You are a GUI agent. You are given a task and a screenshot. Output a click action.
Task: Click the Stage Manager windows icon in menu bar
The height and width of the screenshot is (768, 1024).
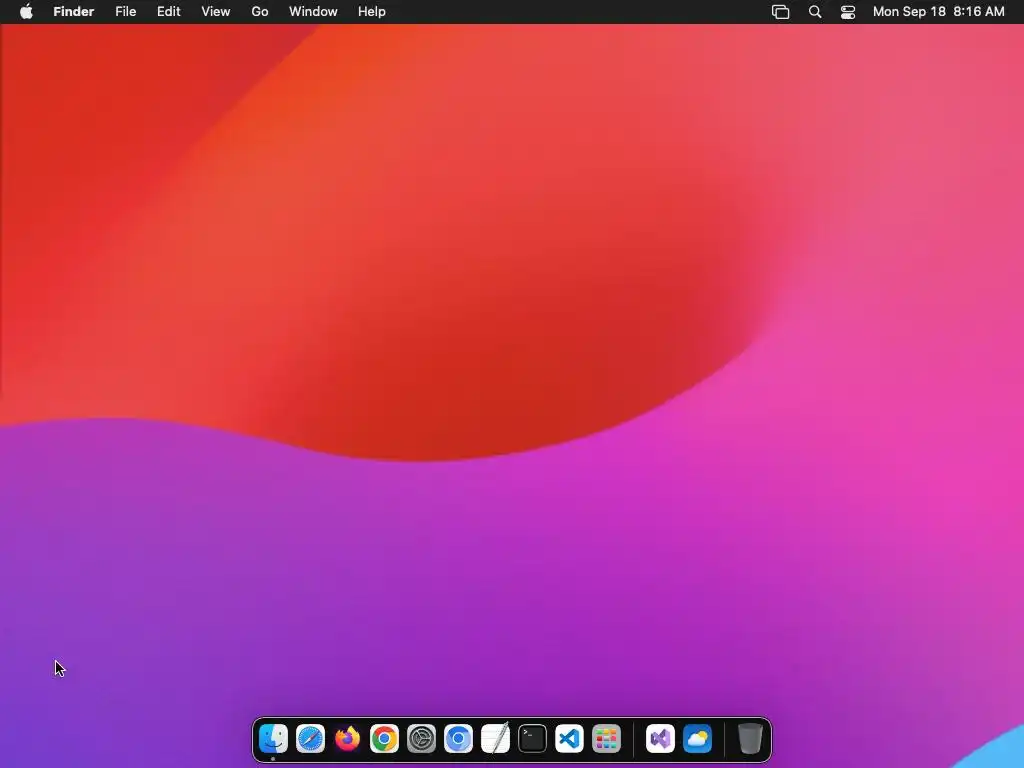780,12
